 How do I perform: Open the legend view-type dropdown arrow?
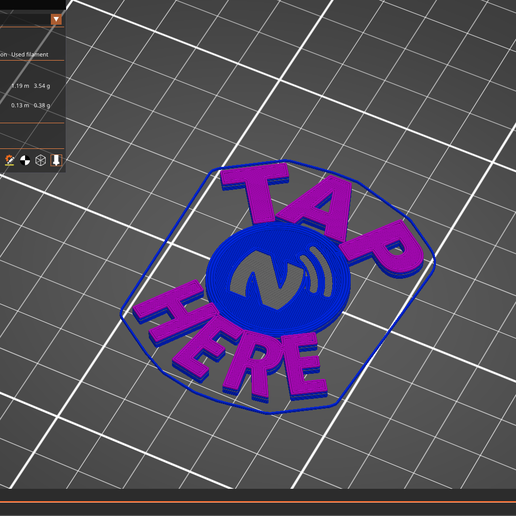click(56, 19)
